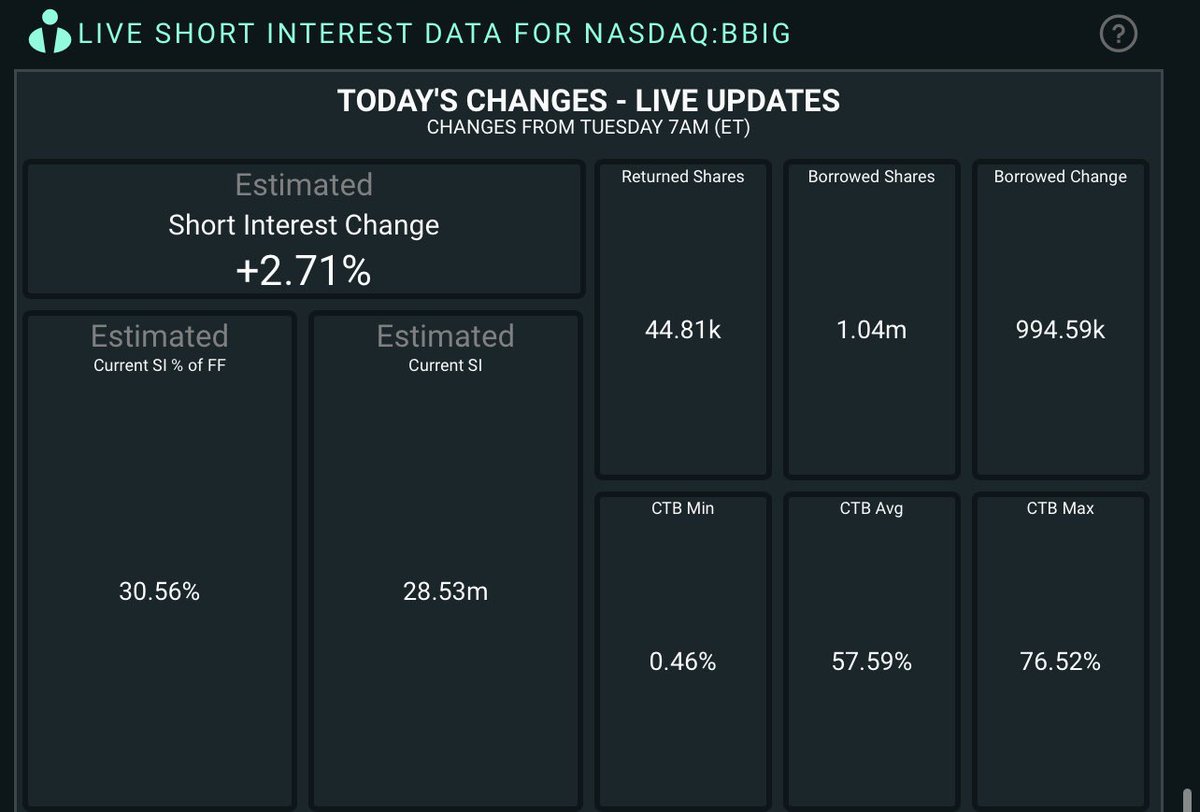Select the 57.59% CTB avg value
1200x812 pixels.
[872, 661]
